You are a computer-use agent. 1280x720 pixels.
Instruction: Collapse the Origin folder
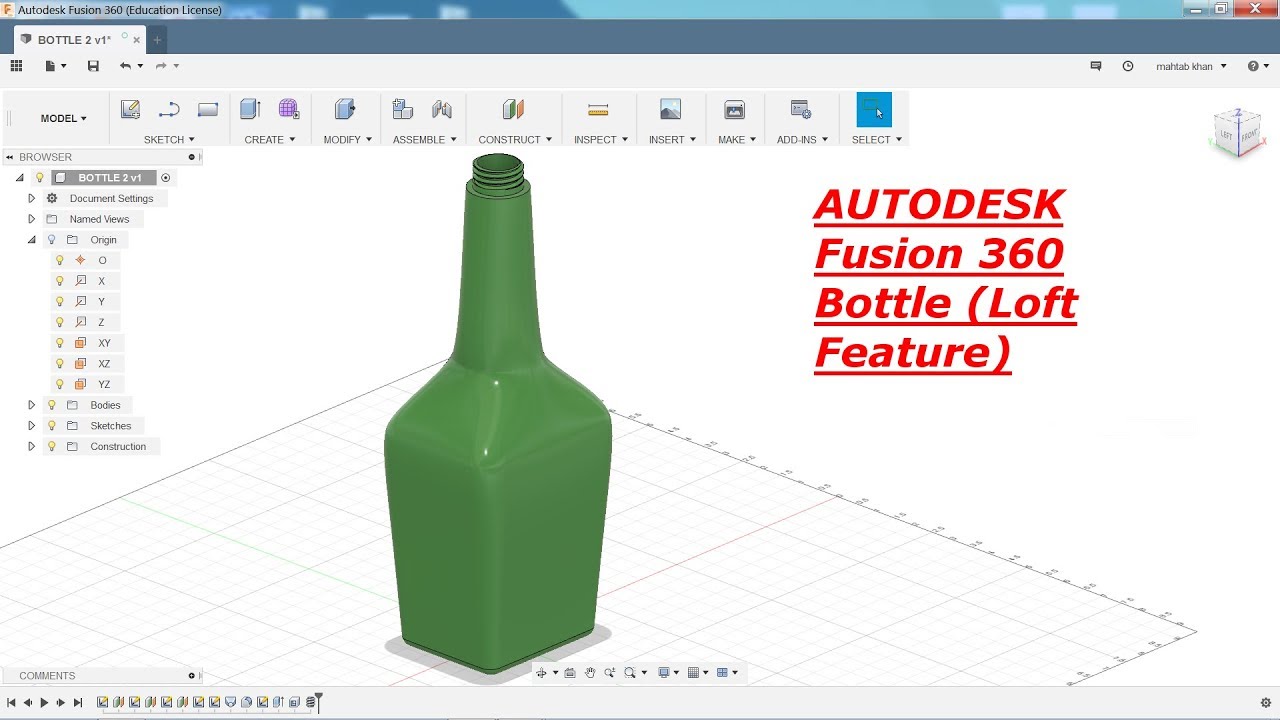coord(31,240)
